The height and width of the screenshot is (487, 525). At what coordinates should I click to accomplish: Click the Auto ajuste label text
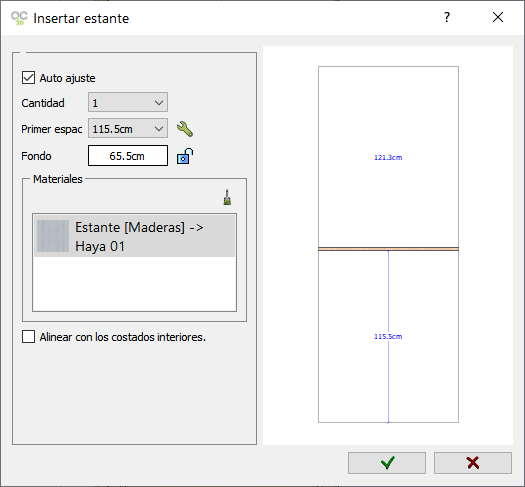[67, 78]
